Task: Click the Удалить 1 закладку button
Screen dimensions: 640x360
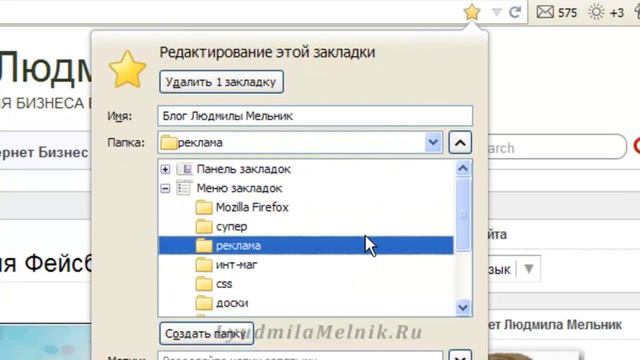Action: pos(221,82)
